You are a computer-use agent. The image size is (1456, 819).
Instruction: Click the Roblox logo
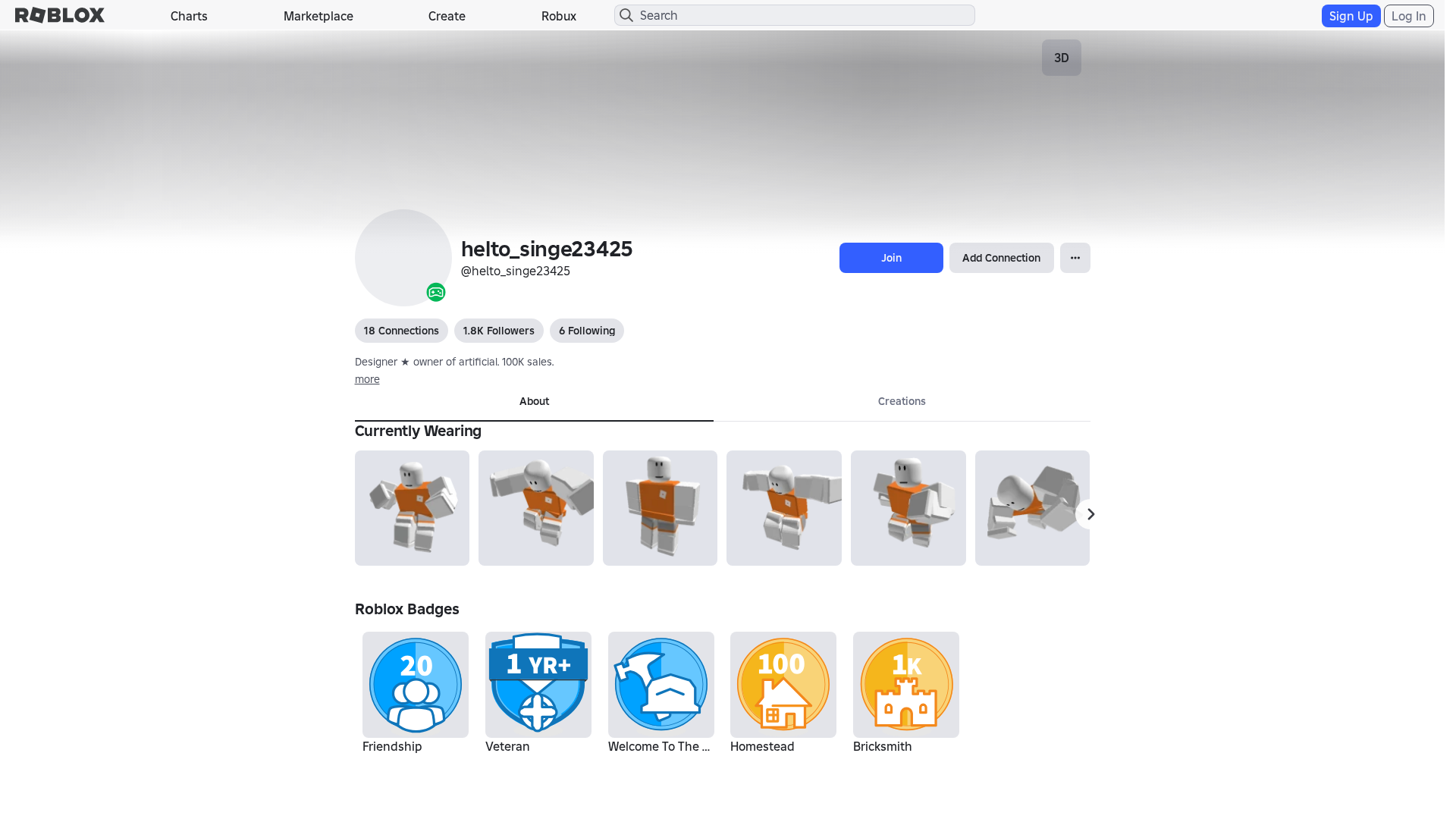click(x=60, y=15)
